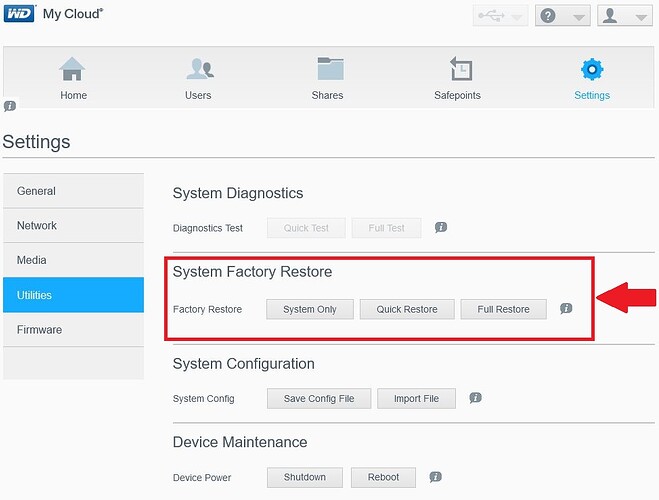Image resolution: width=659 pixels, height=500 pixels.
Task: Open the USB device menu icon
Action: 491,16
